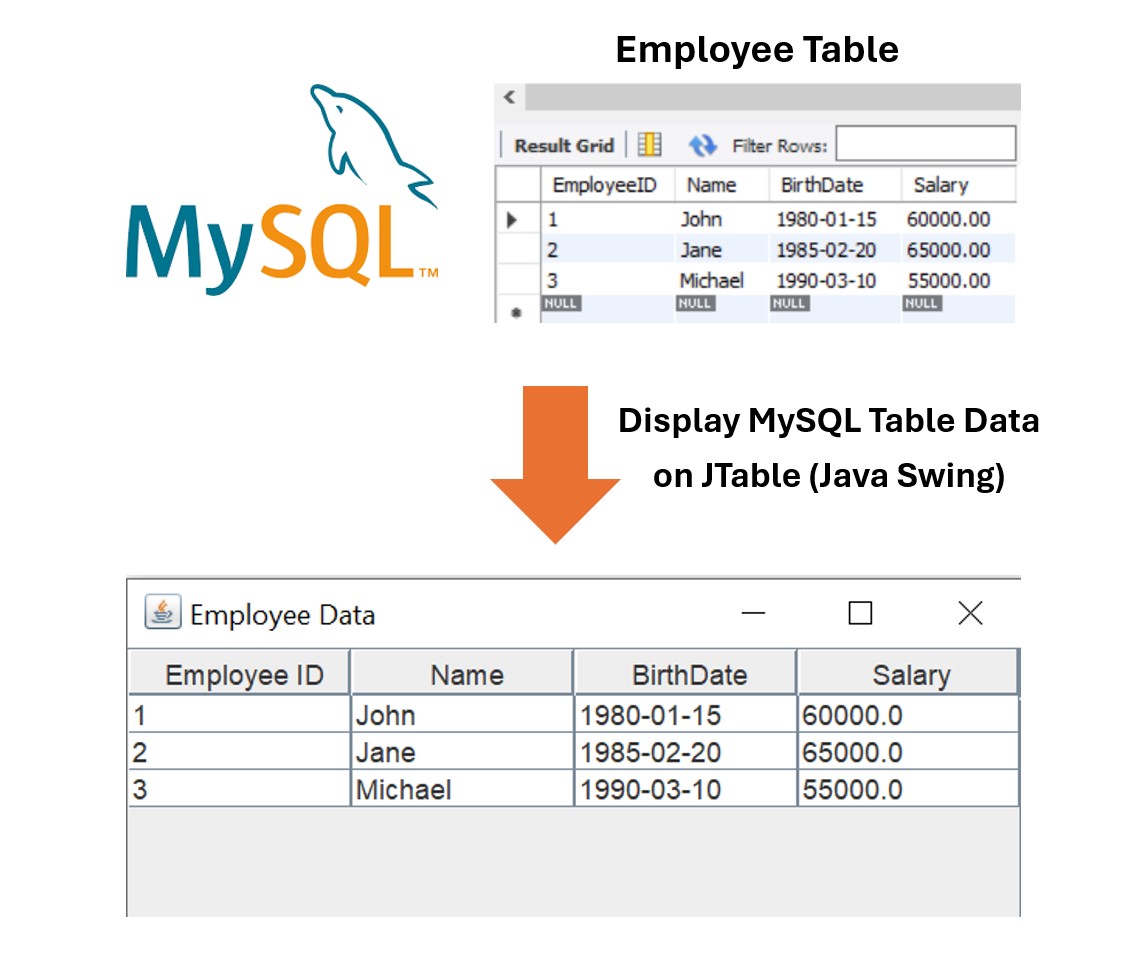The height and width of the screenshot is (974, 1123).
Task: Click the grid view icon beside Result Grid
Action: tap(650, 145)
